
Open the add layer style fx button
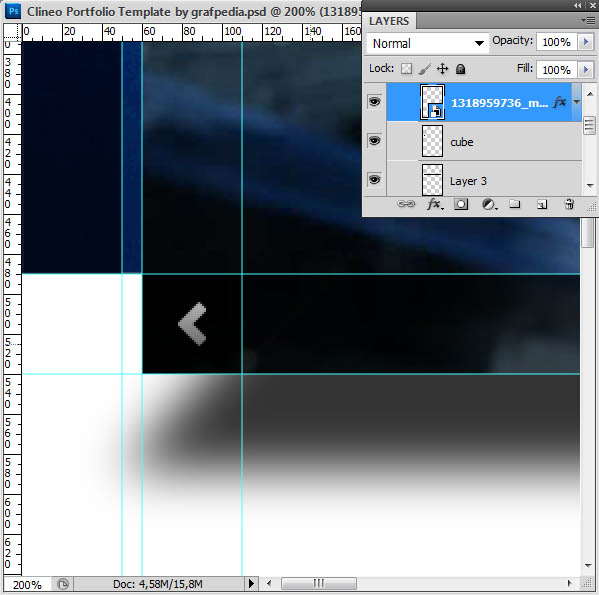435,204
